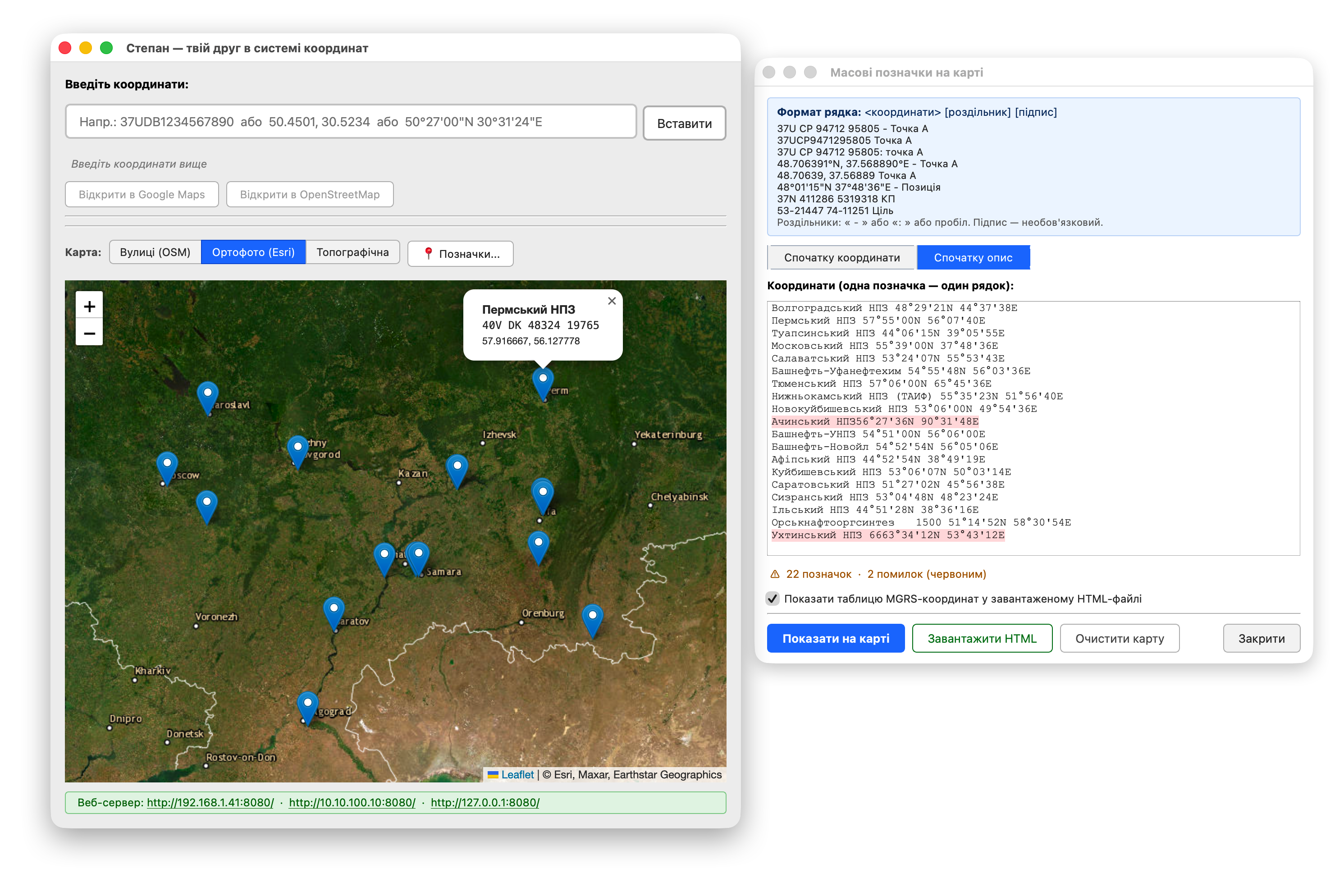Open web server link http://10.10.100.10:8080/

coord(352,802)
